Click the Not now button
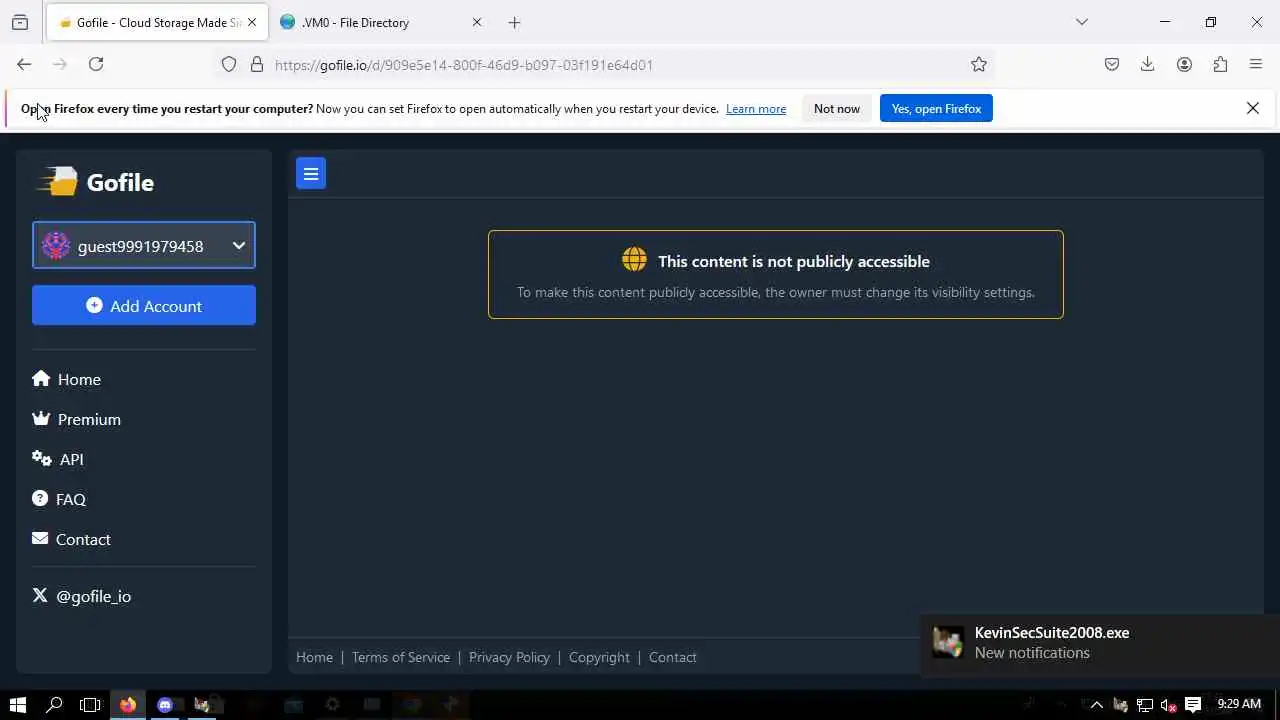The height and width of the screenshot is (720, 1280). (837, 108)
